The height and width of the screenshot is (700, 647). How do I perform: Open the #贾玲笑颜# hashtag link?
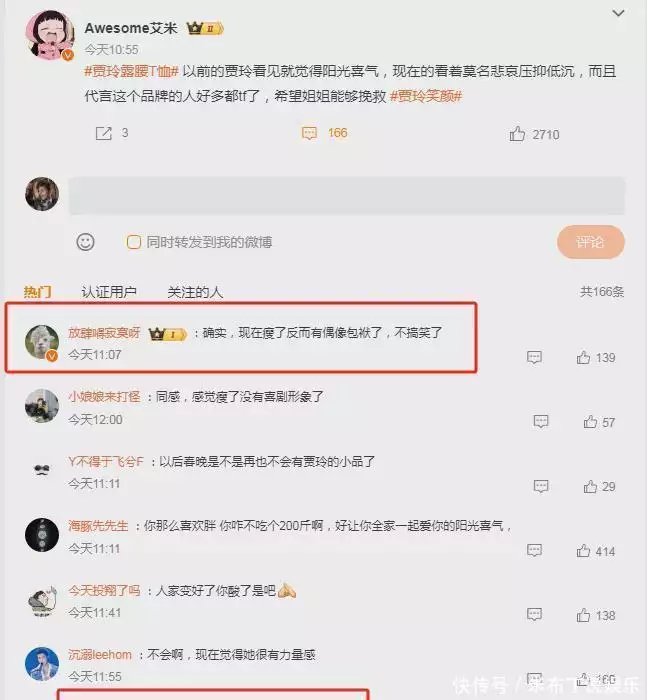[x=426, y=96]
